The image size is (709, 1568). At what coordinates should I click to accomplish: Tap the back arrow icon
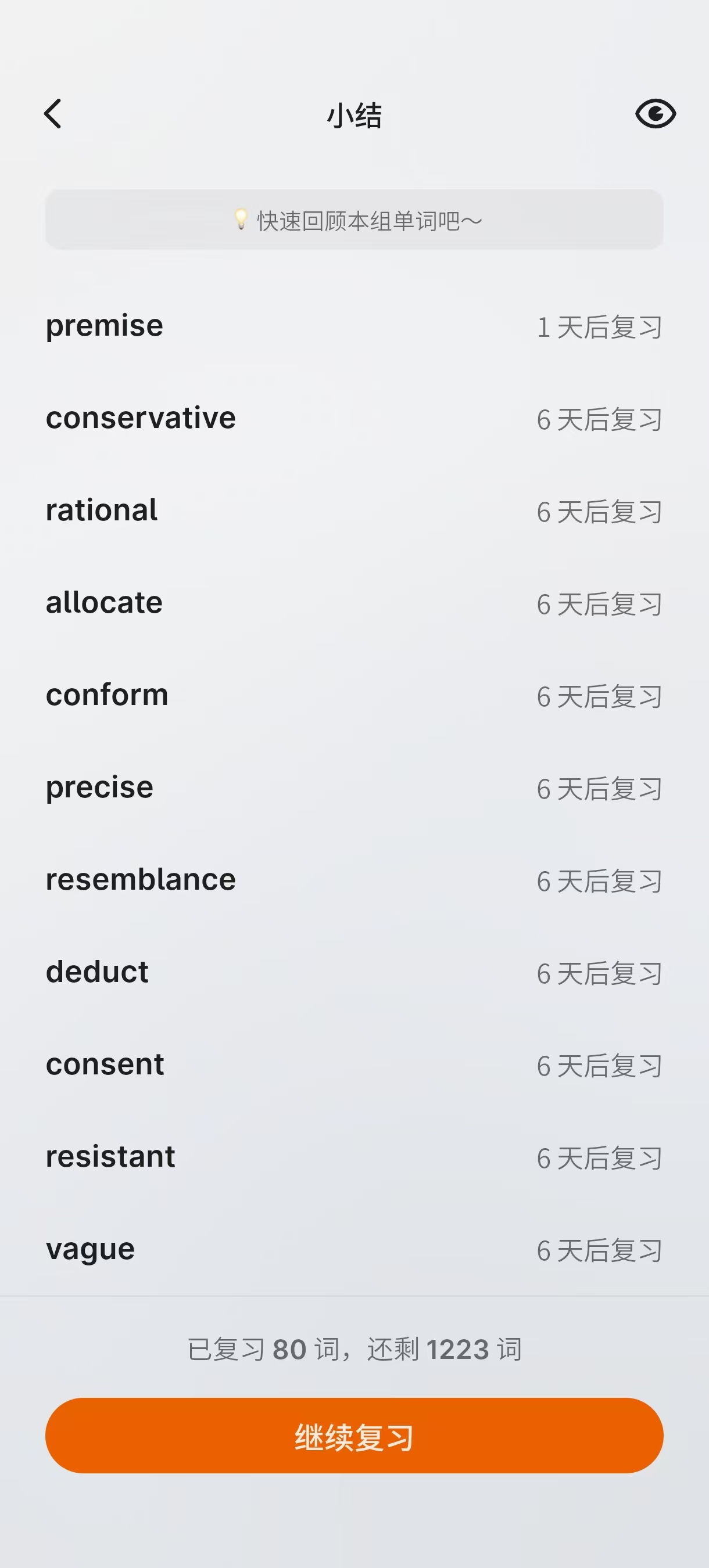click(x=53, y=114)
